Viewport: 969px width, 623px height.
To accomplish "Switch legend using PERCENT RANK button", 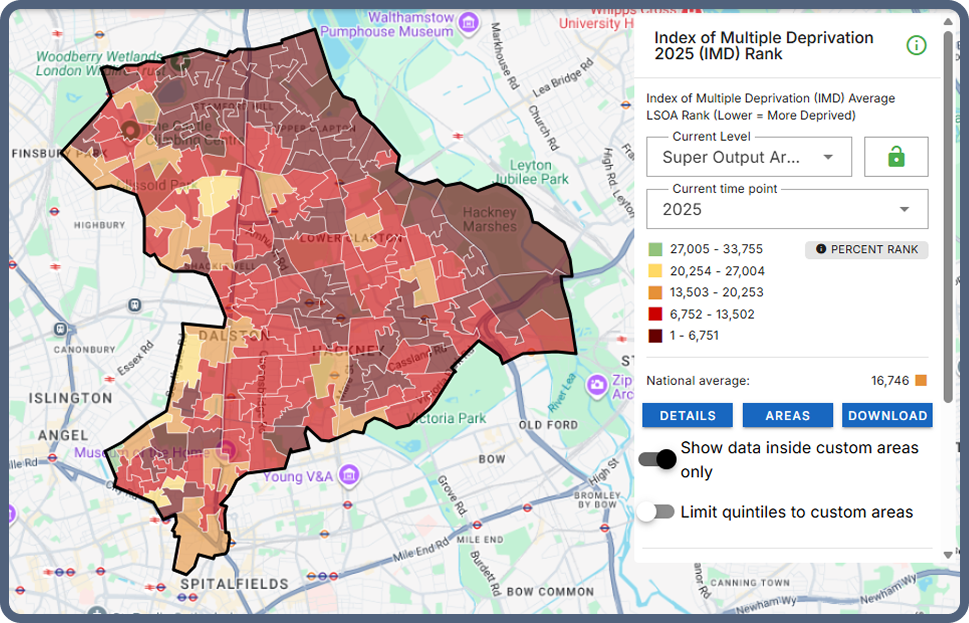I will [866, 249].
